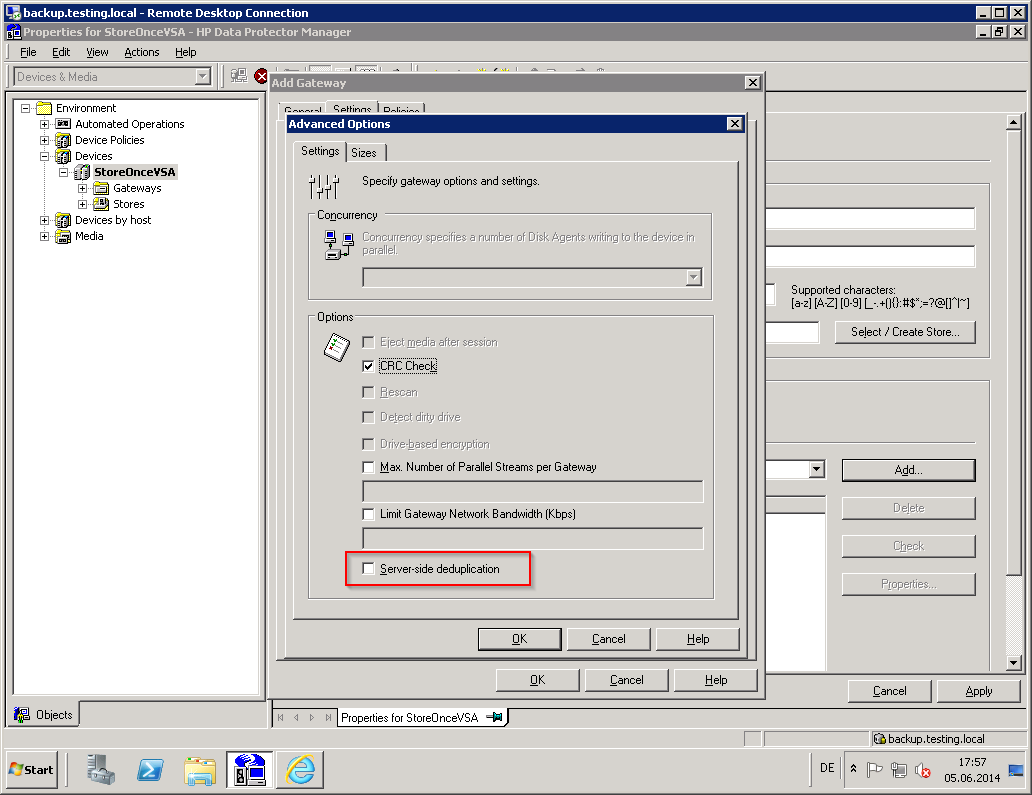This screenshot has height=795, width=1032.
Task: Click the Eject media after session checkbox
Action: (x=369, y=342)
